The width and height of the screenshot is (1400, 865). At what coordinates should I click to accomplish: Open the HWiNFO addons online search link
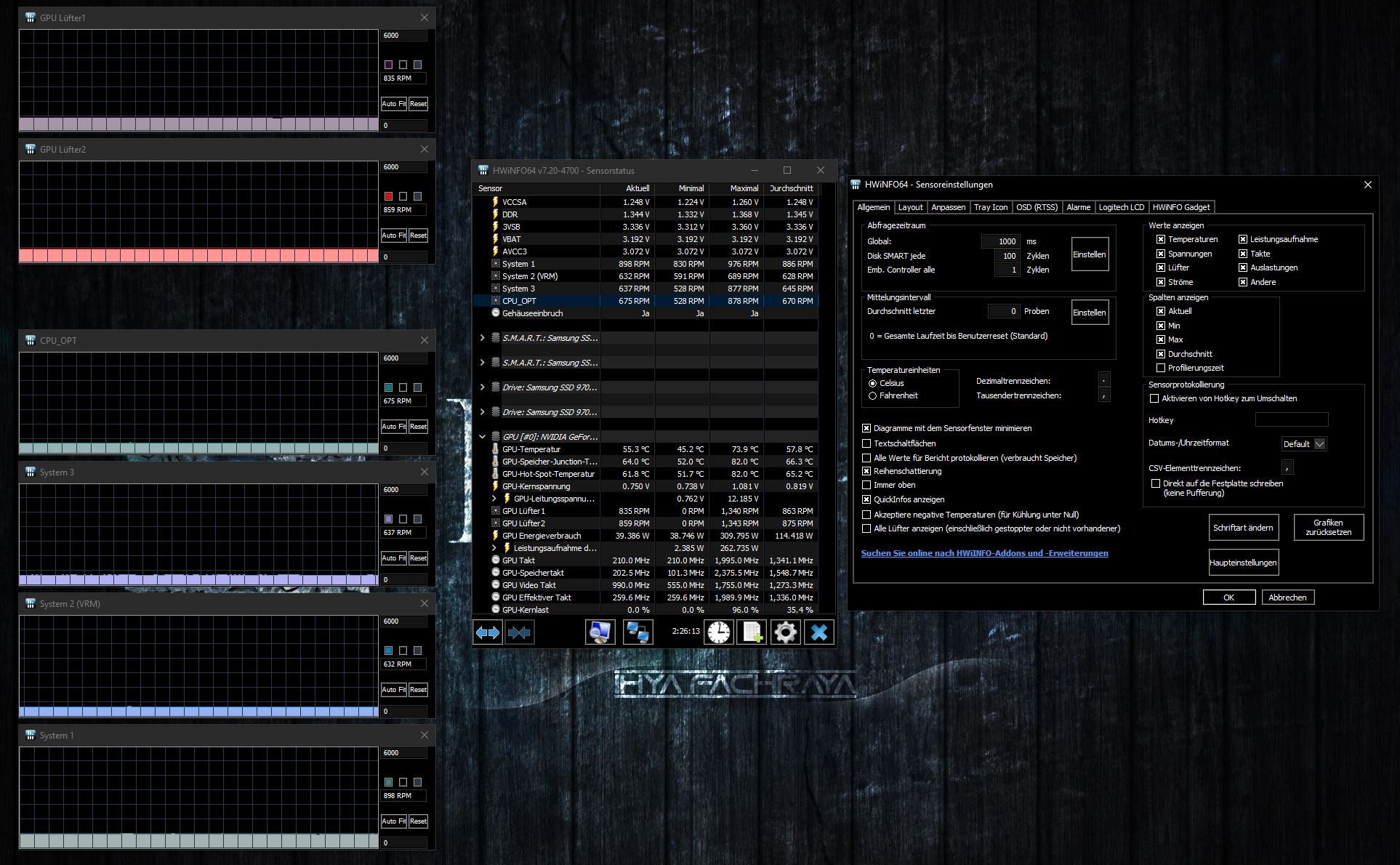(x=984, y=553)
